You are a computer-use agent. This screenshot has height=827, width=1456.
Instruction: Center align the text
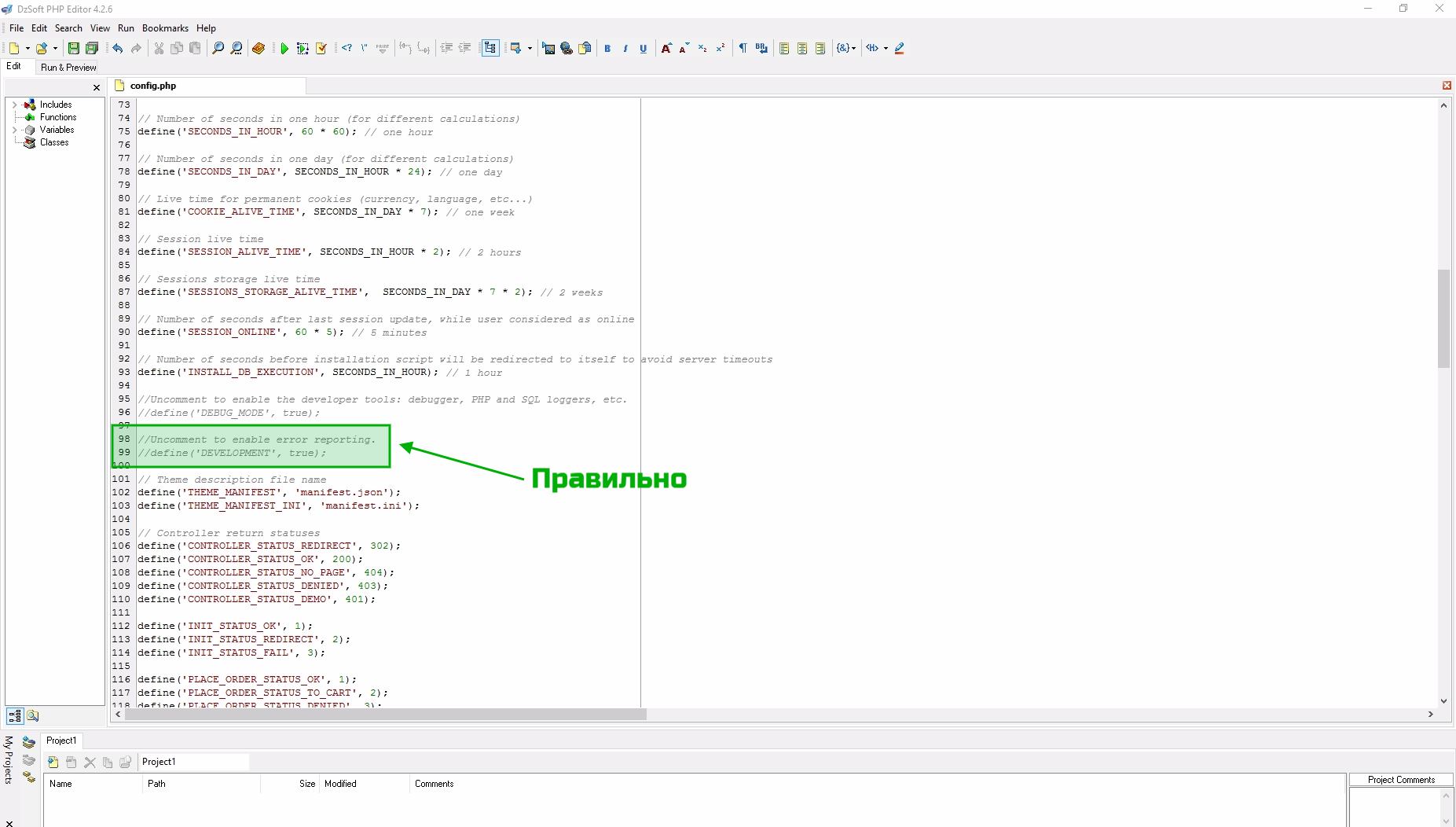[802, 48]
